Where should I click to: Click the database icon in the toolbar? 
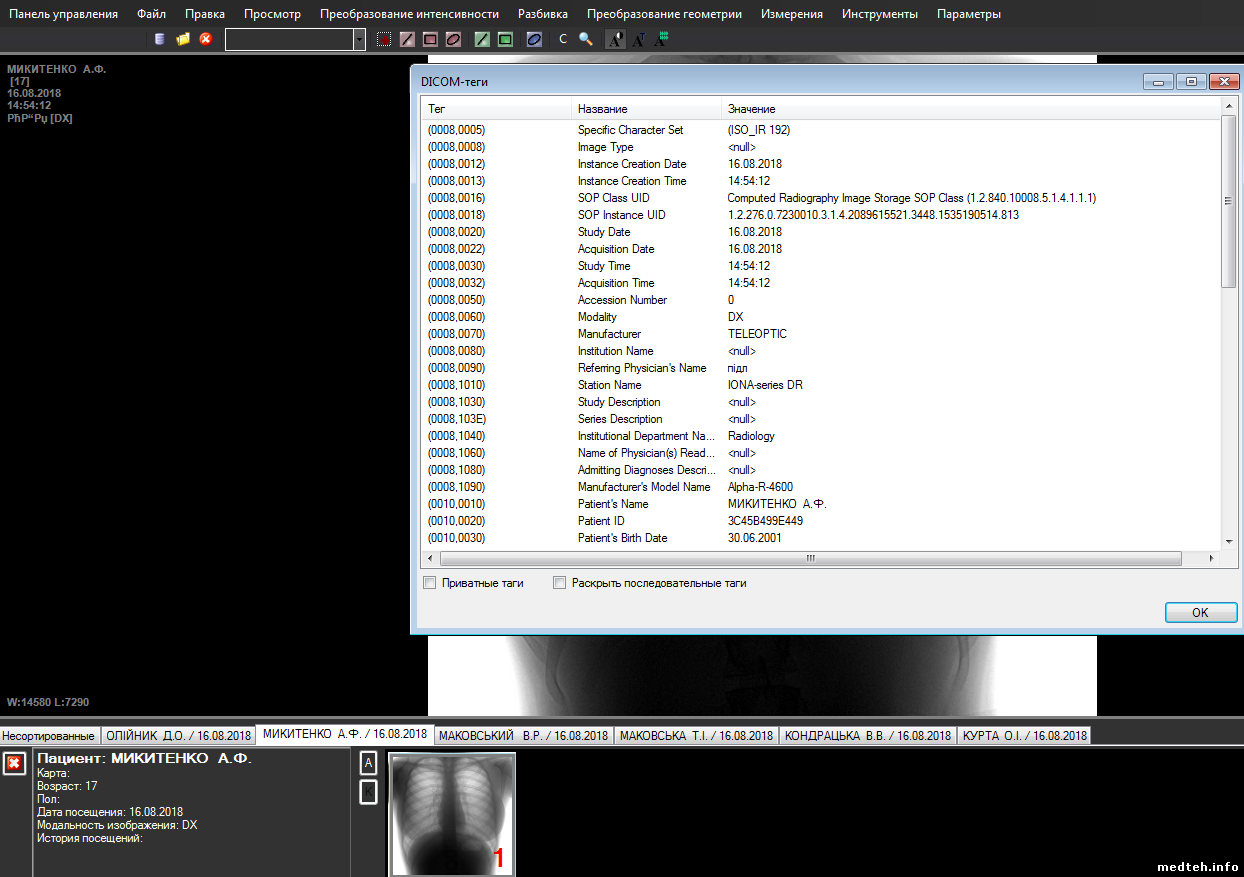point(160,39)
